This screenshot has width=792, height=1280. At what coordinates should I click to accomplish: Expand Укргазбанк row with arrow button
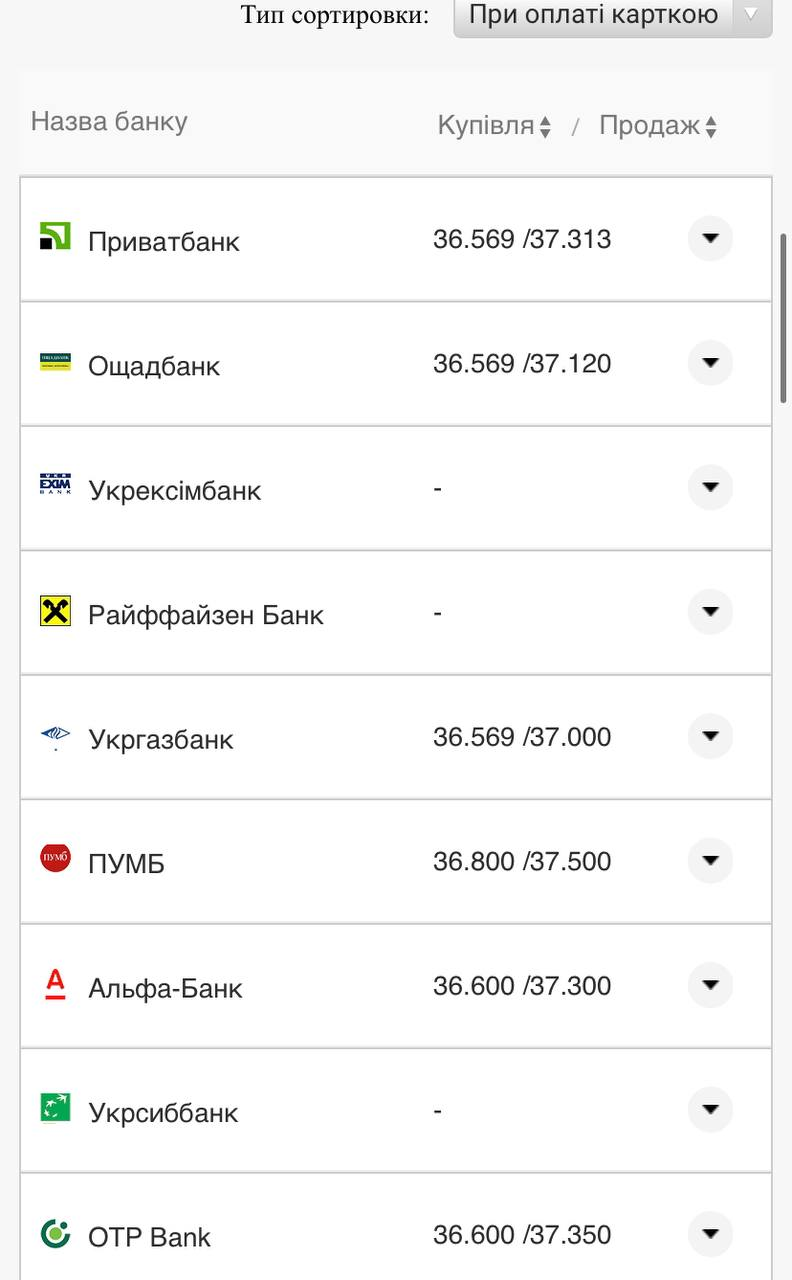(x=710, y=736)
